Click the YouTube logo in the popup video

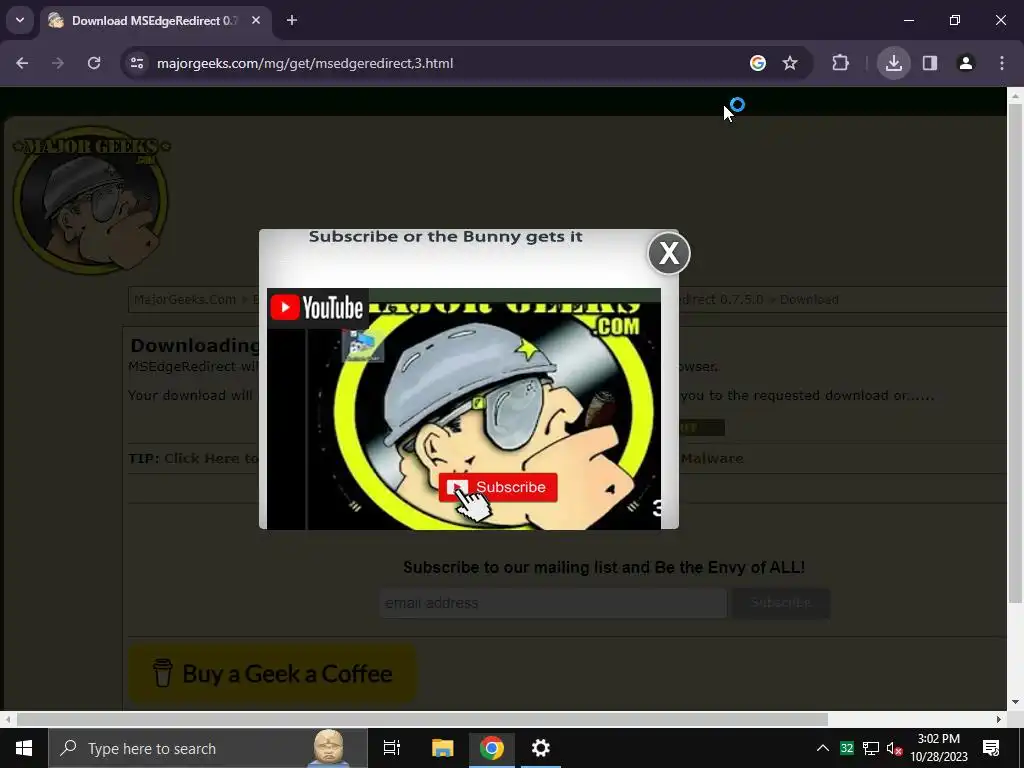(x=317, y=308)
